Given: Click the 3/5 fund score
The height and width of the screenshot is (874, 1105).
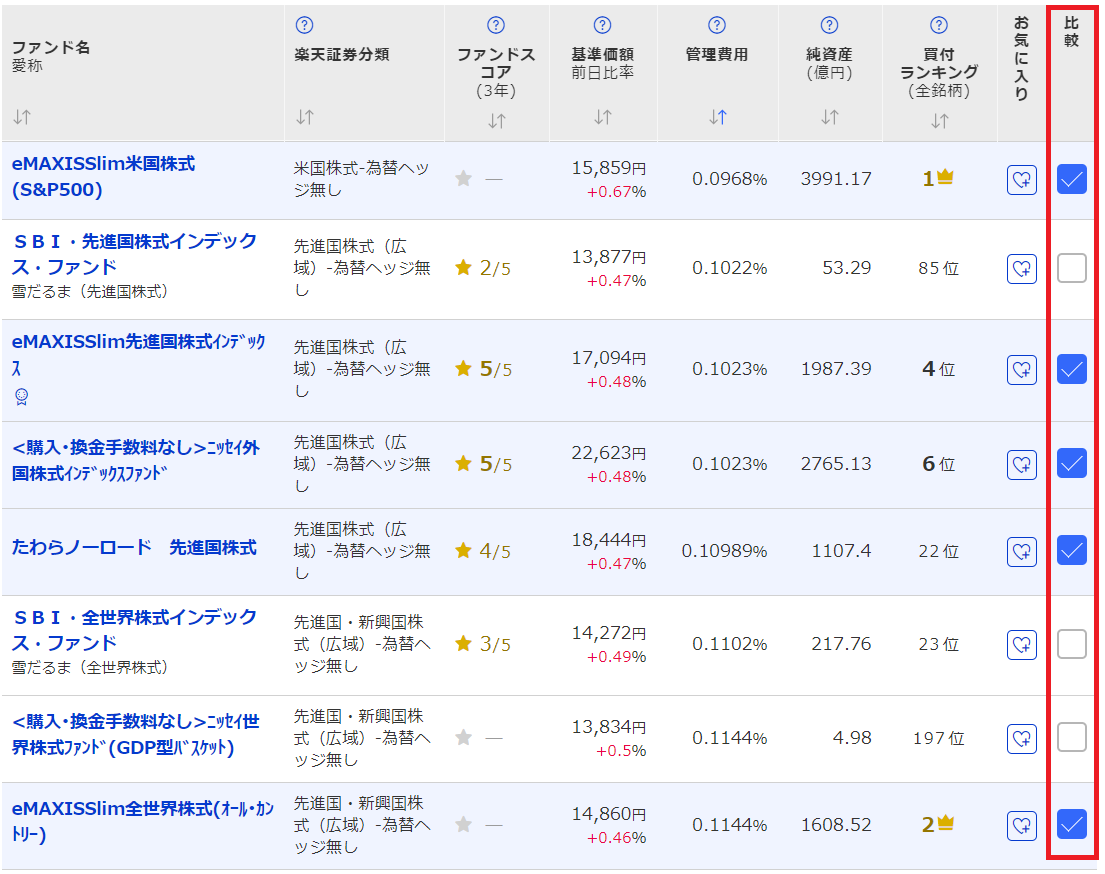Looking at the screenshot, I should 495,644.
